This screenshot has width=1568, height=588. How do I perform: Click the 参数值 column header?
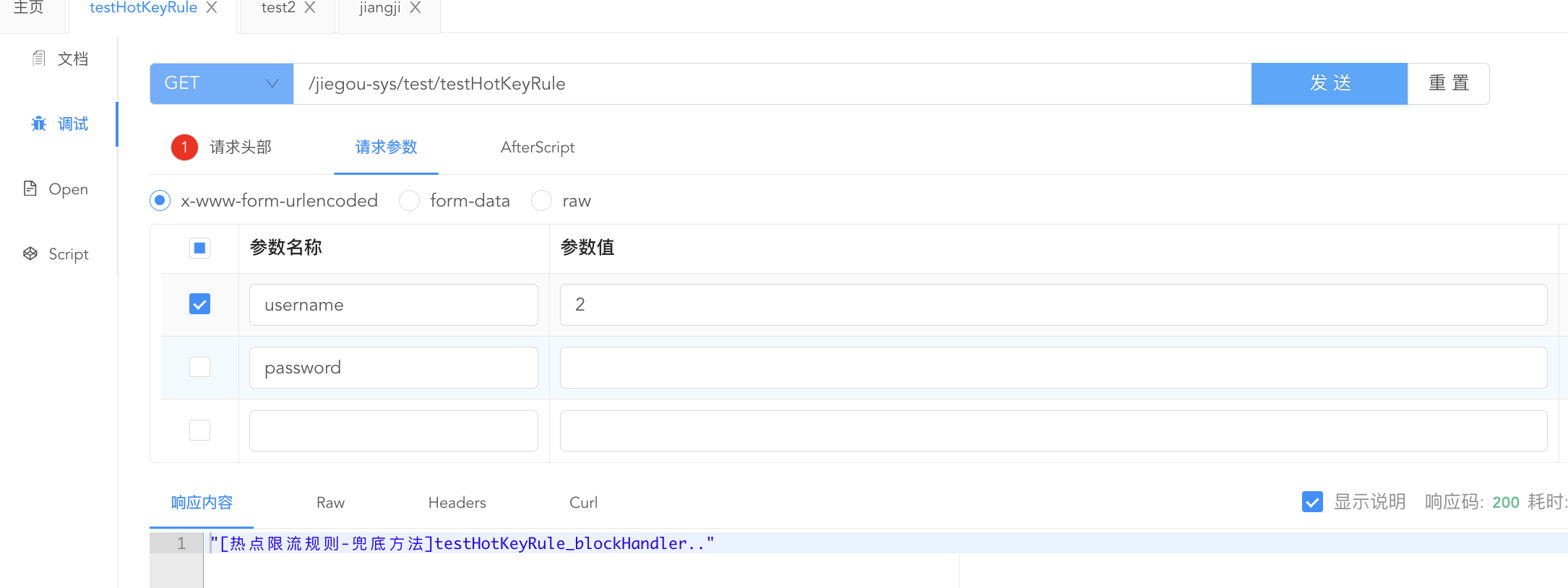587,248
